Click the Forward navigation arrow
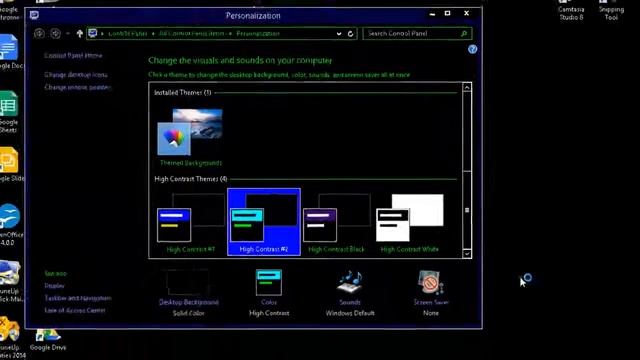The image size is (640, 360). (x=56, y=33)
